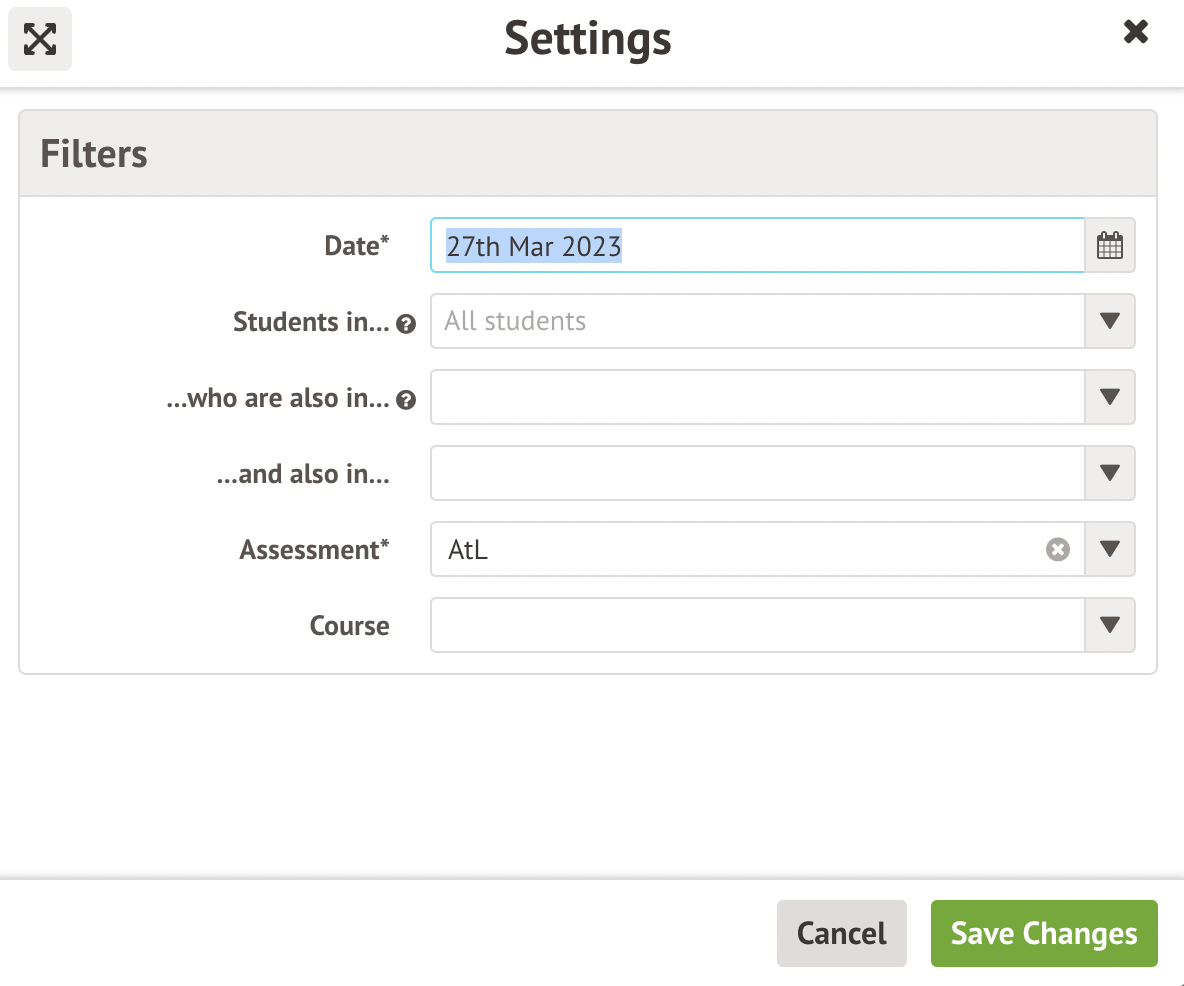Expand the Course dropdown arrow

coord(1110,625)
